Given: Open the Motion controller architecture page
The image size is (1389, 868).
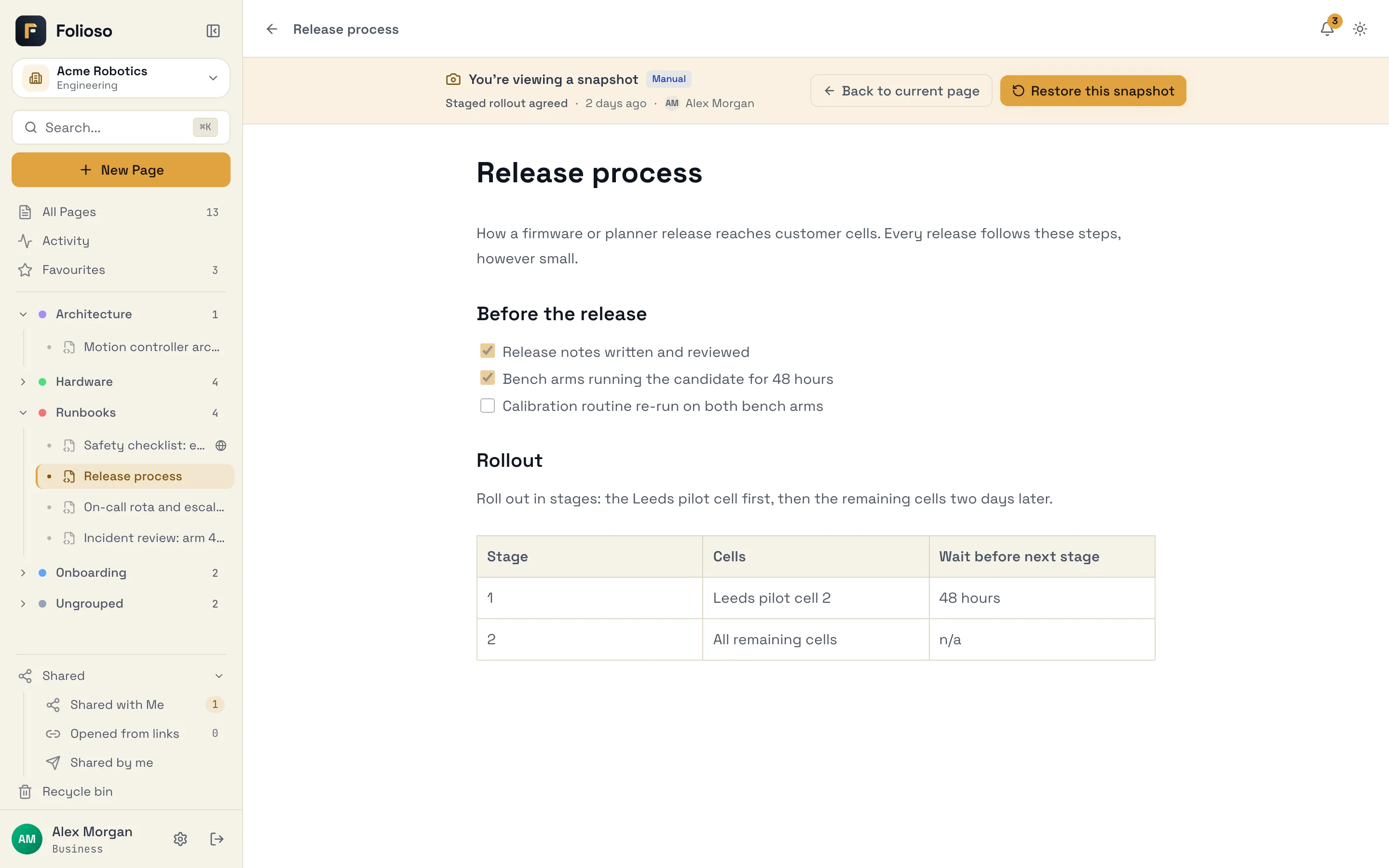Looking at the screenshot, I should click(135, 347).
